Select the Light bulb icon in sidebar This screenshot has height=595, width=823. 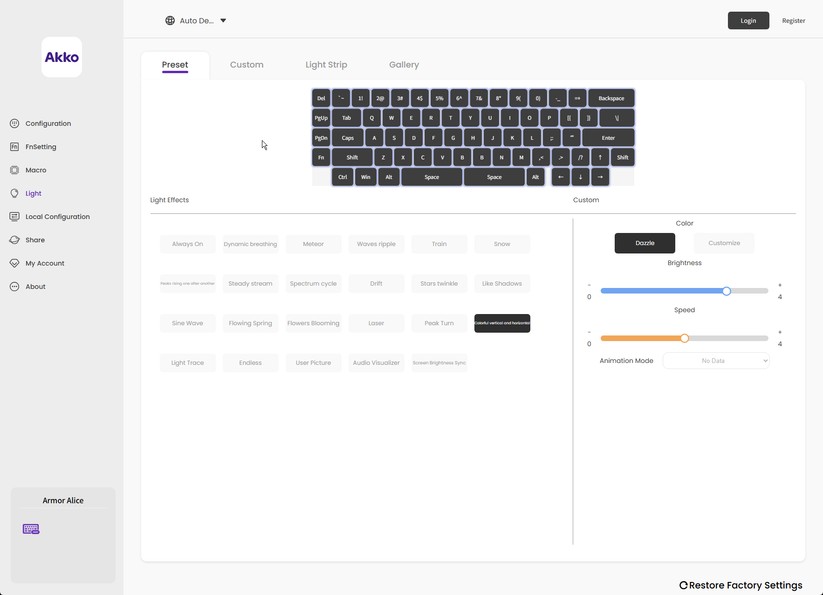click(x=14, y=193)
